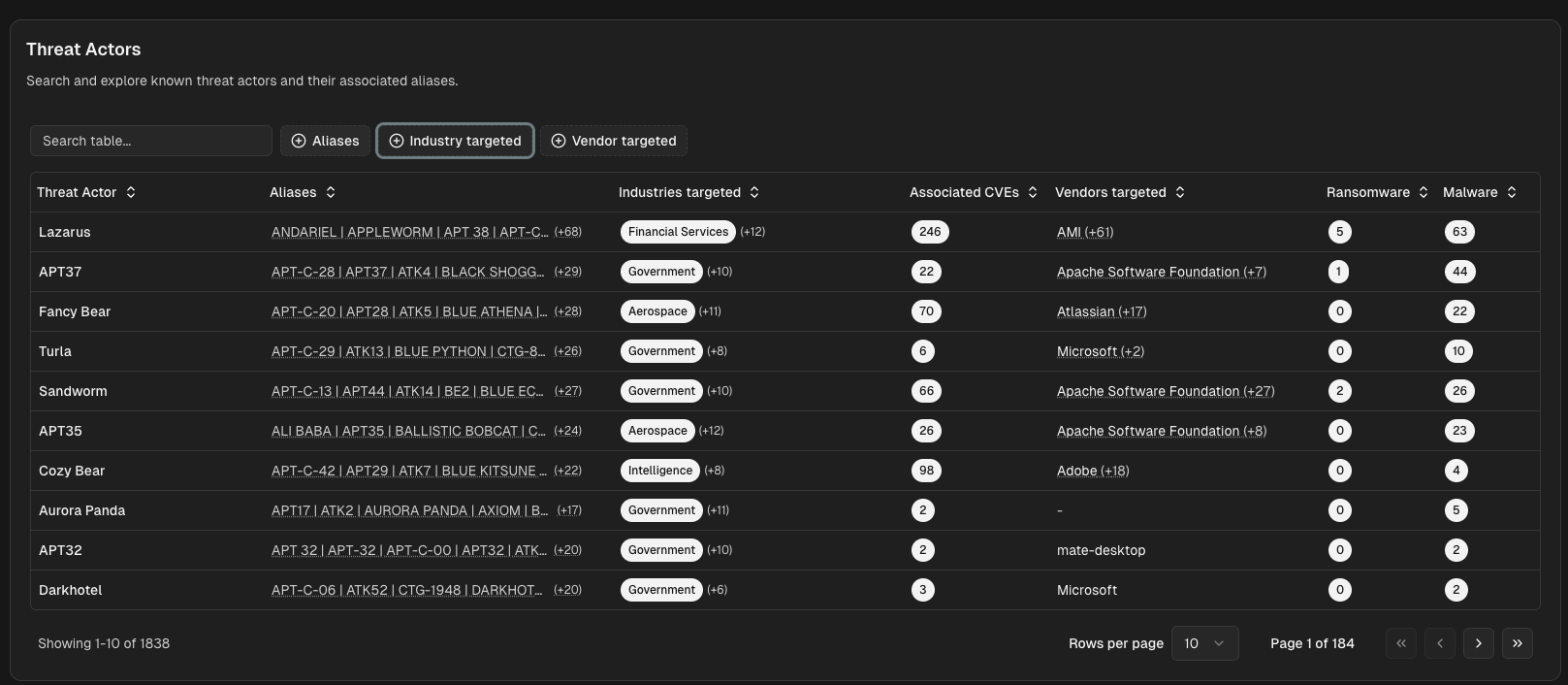Click the 98 CVEs badge

tap(926, 471)
